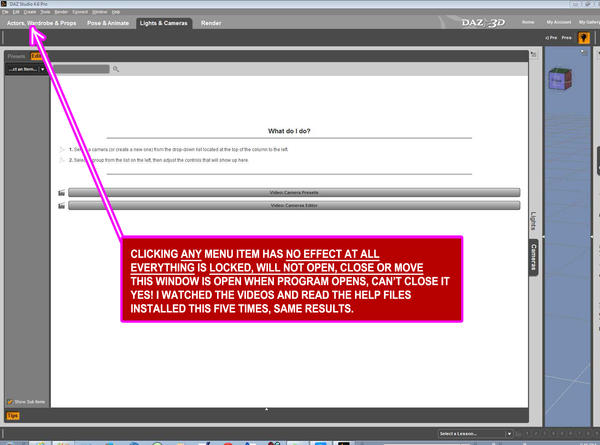Click the magnifying glass search icon

(x=116, y=69)
